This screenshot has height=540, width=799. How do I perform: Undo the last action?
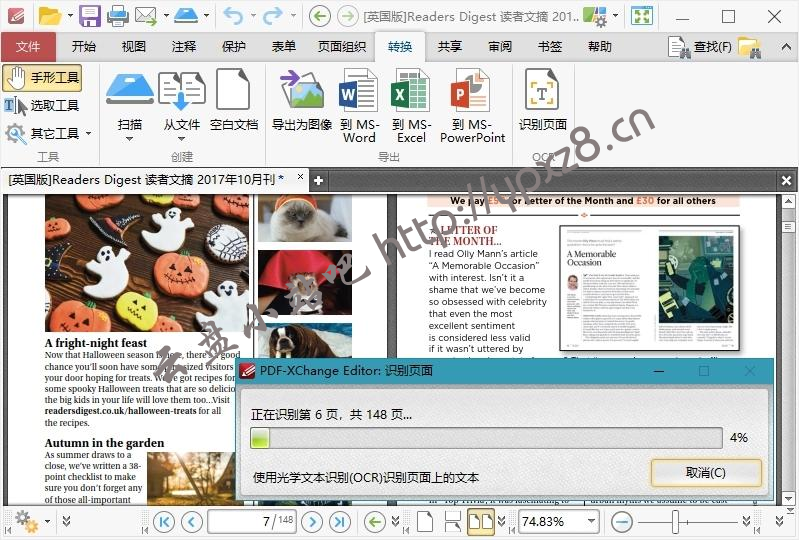click(x=233, y=16)
